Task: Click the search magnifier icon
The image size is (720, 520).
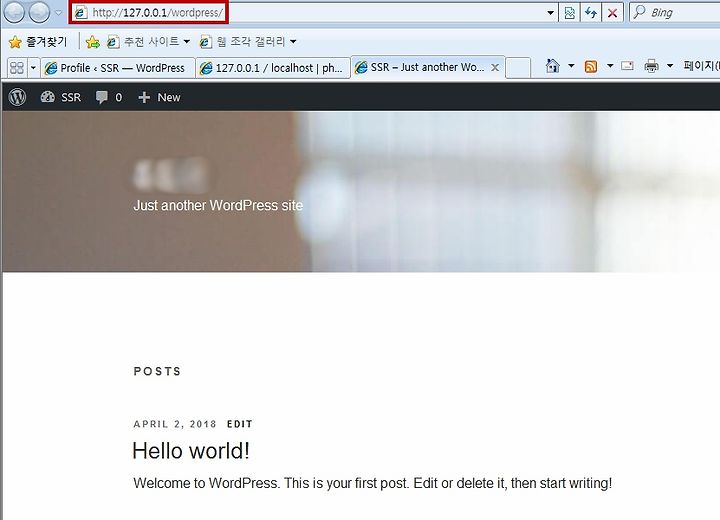Action: click(x=639, y=12)
